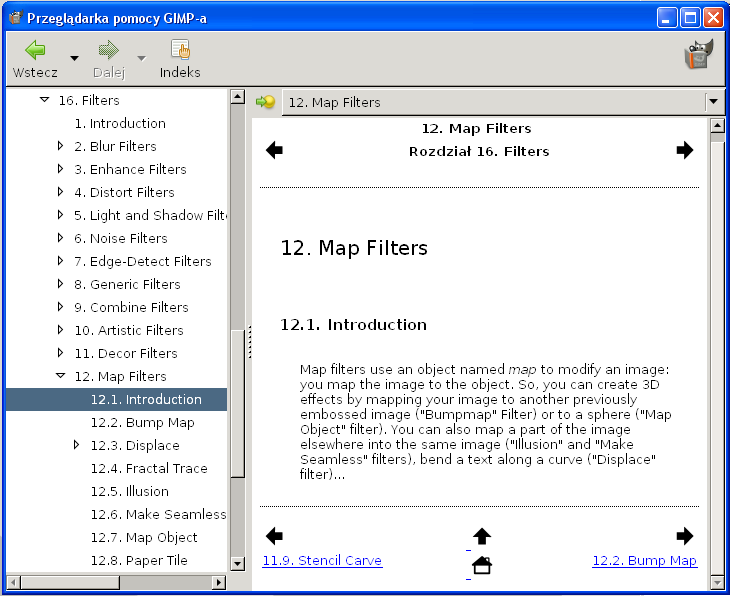Expand 6. Noise Filters node
This screenshot has width=730, height=596.
(61, 237)
